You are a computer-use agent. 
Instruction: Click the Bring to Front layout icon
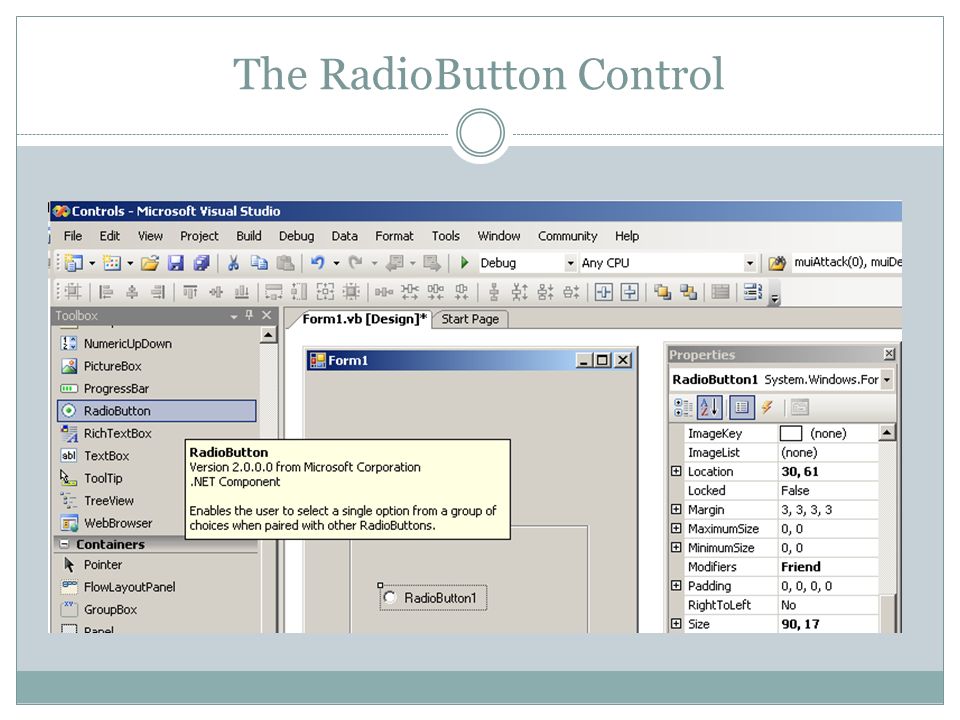[x=662, y=292]
